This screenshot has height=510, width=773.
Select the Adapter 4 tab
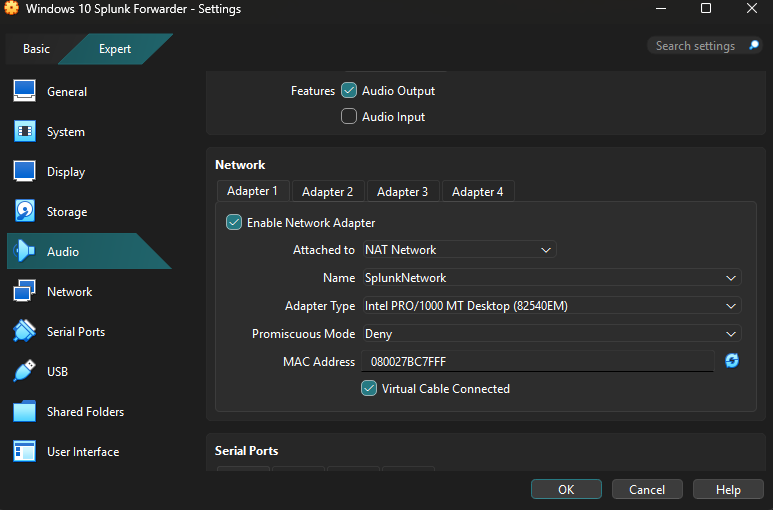point(478,192)
